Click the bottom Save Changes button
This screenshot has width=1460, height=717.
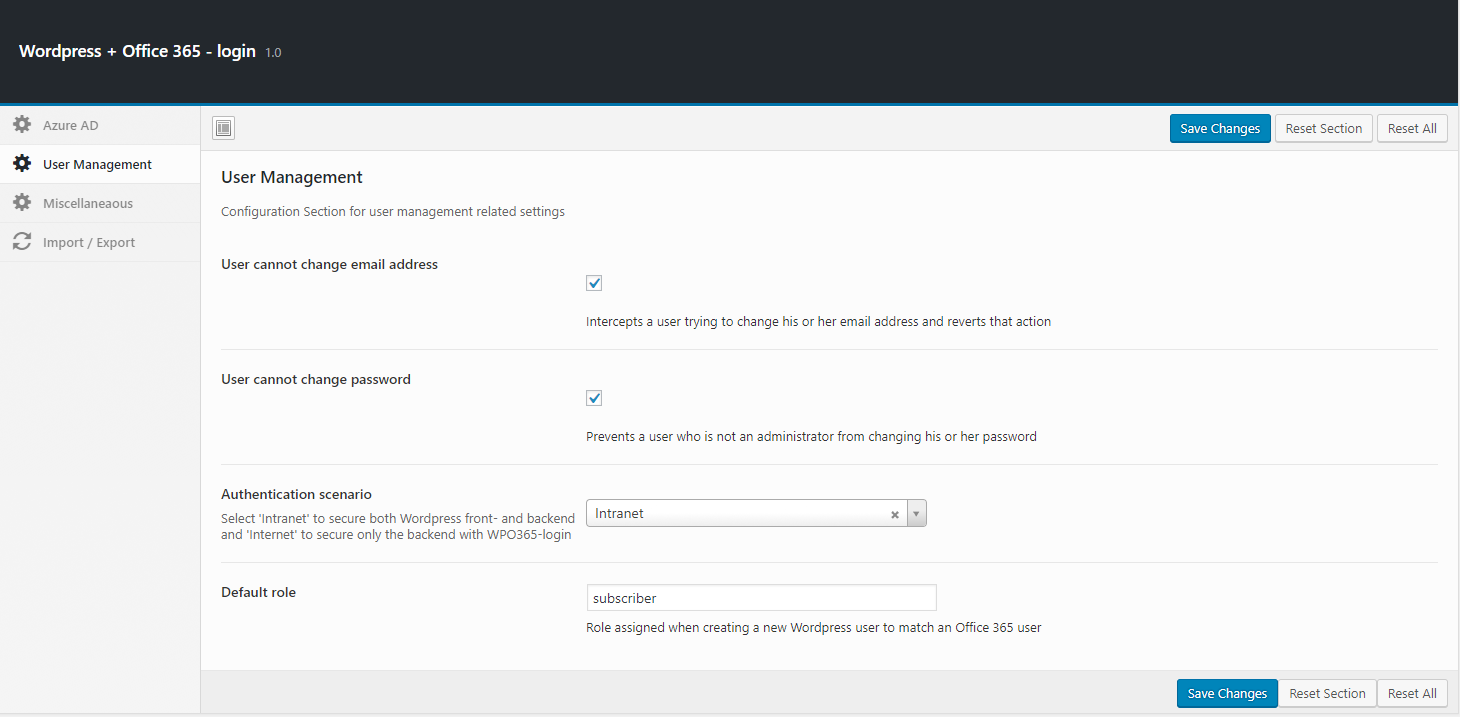(1227, 693)
